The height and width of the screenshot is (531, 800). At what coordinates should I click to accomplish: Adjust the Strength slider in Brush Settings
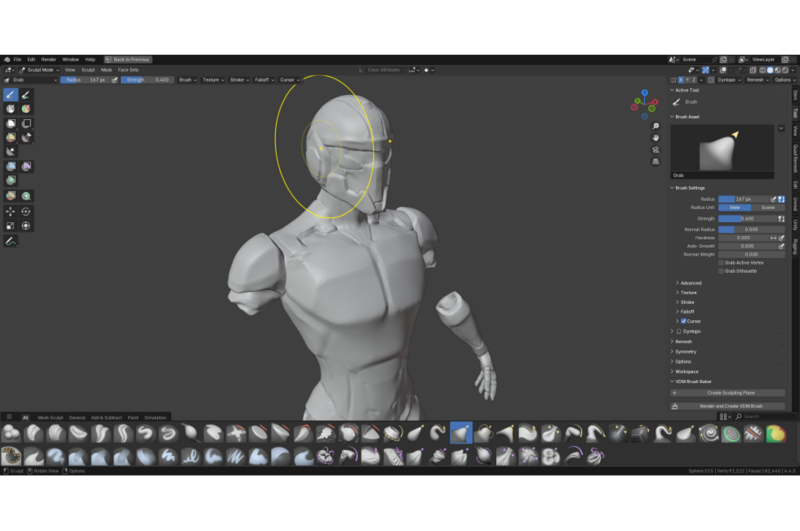746,218
